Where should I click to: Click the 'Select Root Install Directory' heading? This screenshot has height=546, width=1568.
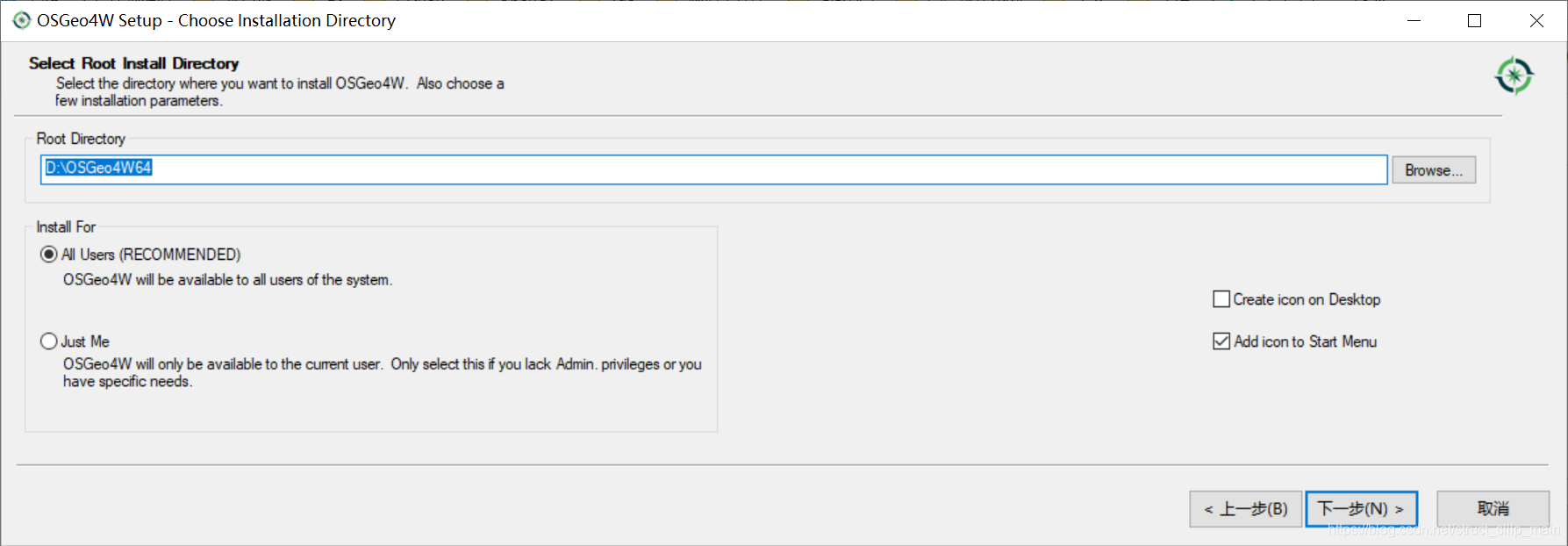tap(133, 63)
